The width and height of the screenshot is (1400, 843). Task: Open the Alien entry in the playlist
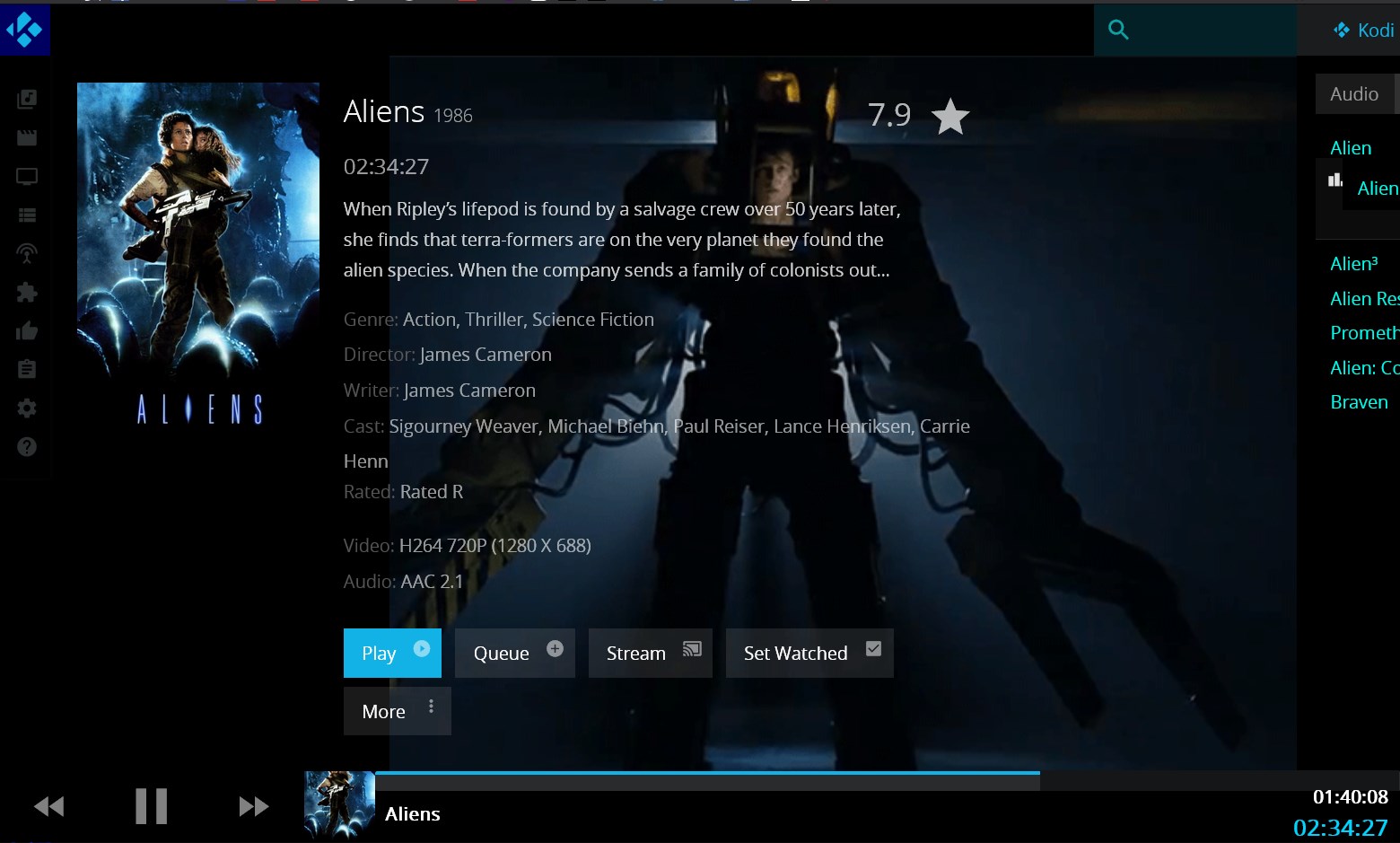(x=1351, y=147)
